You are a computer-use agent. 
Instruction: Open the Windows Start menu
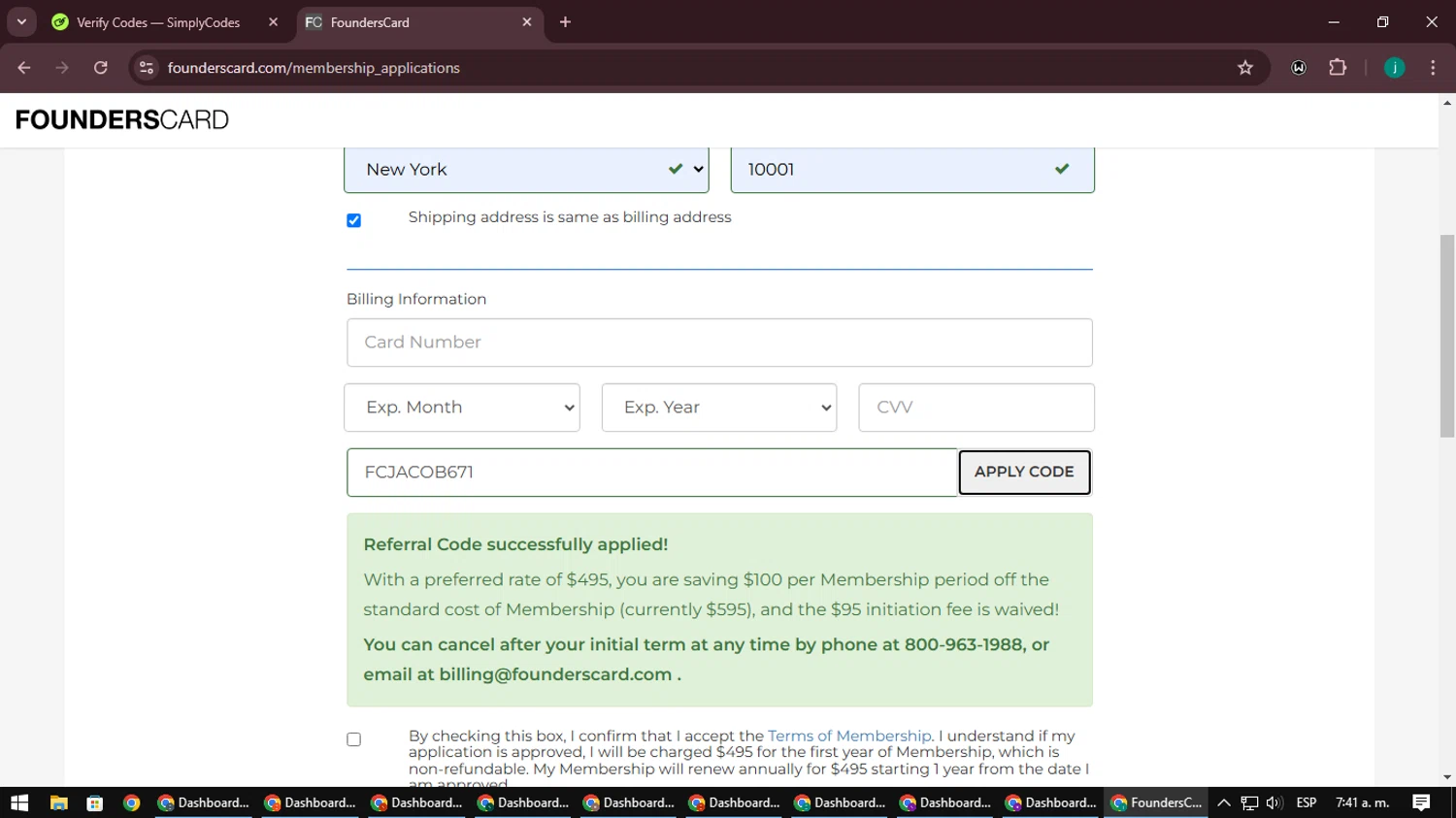pyautogui.click(x=19, y=802)
